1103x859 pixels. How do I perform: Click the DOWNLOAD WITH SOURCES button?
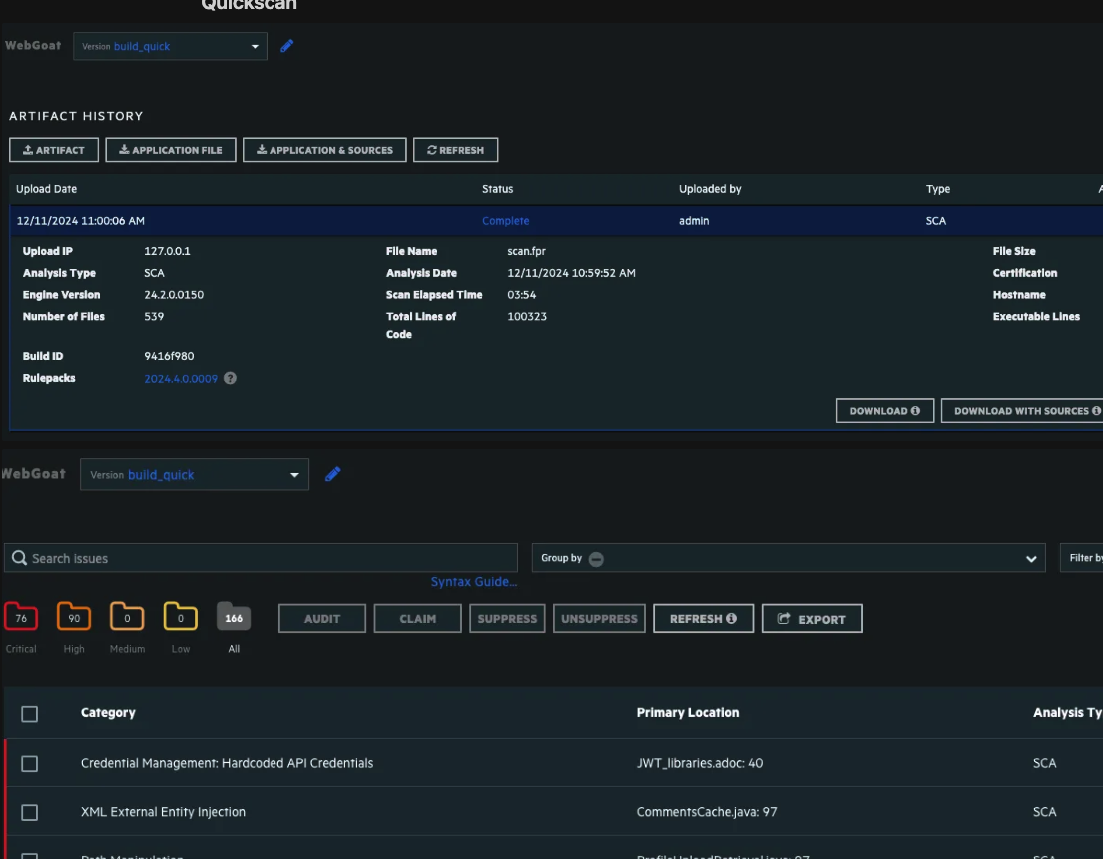tap(1022, 410)
